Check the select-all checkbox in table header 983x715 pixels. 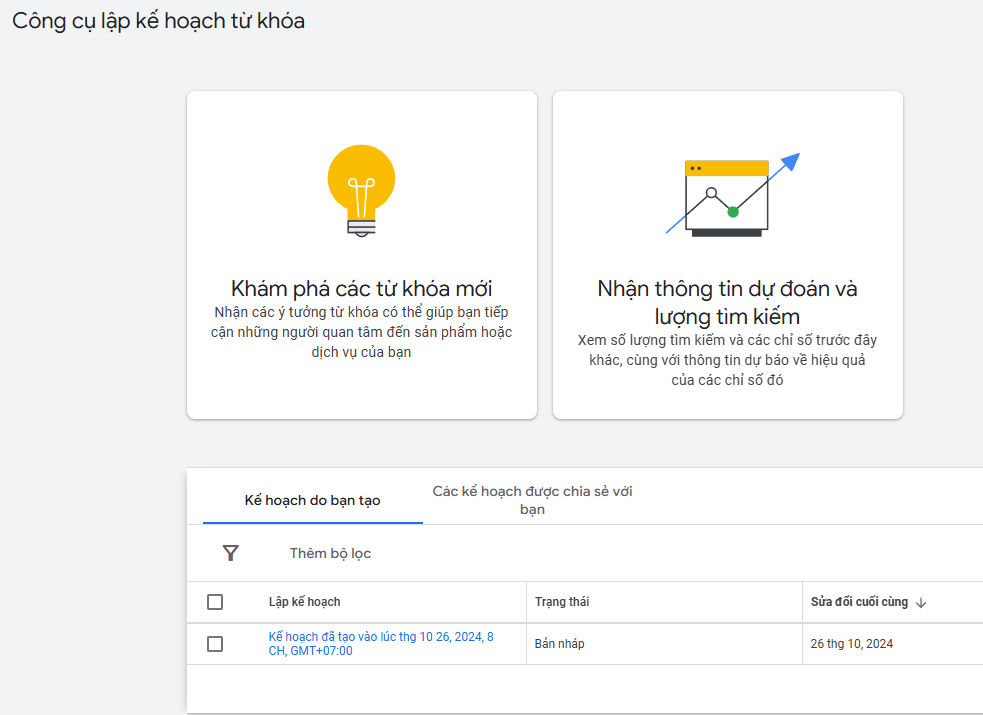pyautogui.click(x=214, y=601)
